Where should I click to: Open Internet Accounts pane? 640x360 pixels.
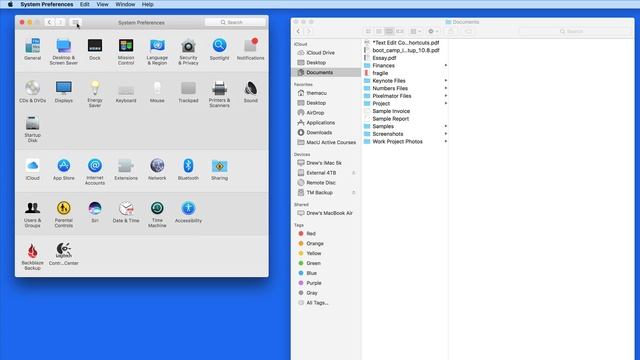pyautogui.click(x=95, y=171)
